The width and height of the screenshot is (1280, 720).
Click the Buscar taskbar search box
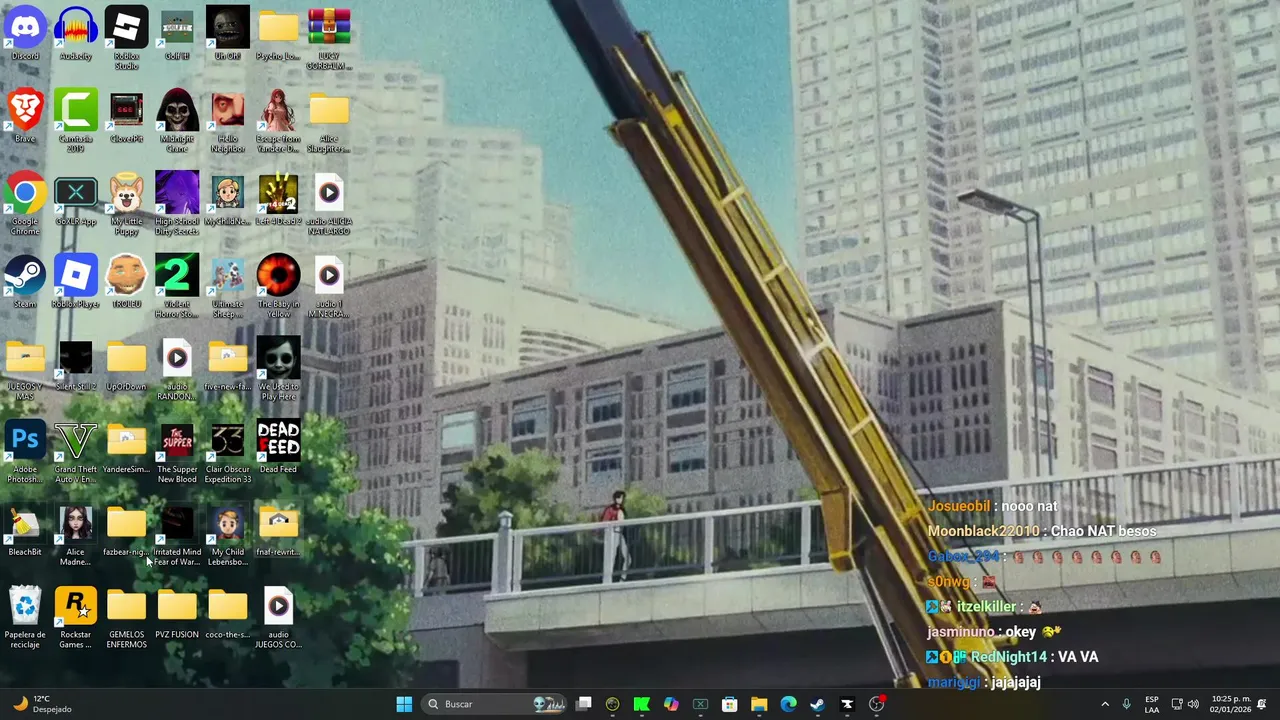pos(494,704)
